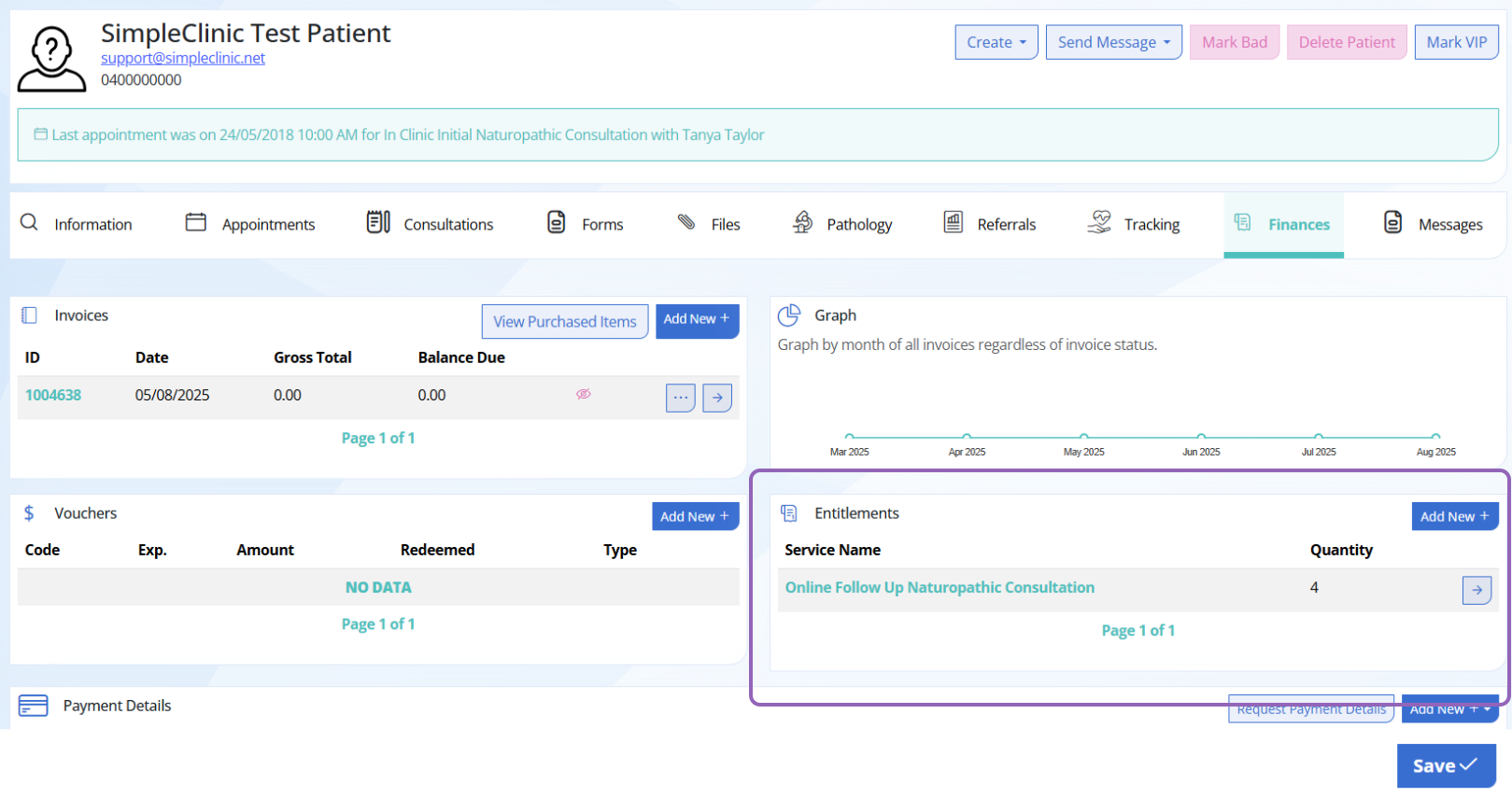Click the Payment Details card icon
The height and width of the screenshot is (798, 1512).
34,706
